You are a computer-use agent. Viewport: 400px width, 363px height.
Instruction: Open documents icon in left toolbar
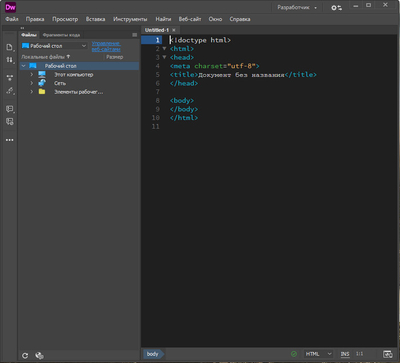9,47
